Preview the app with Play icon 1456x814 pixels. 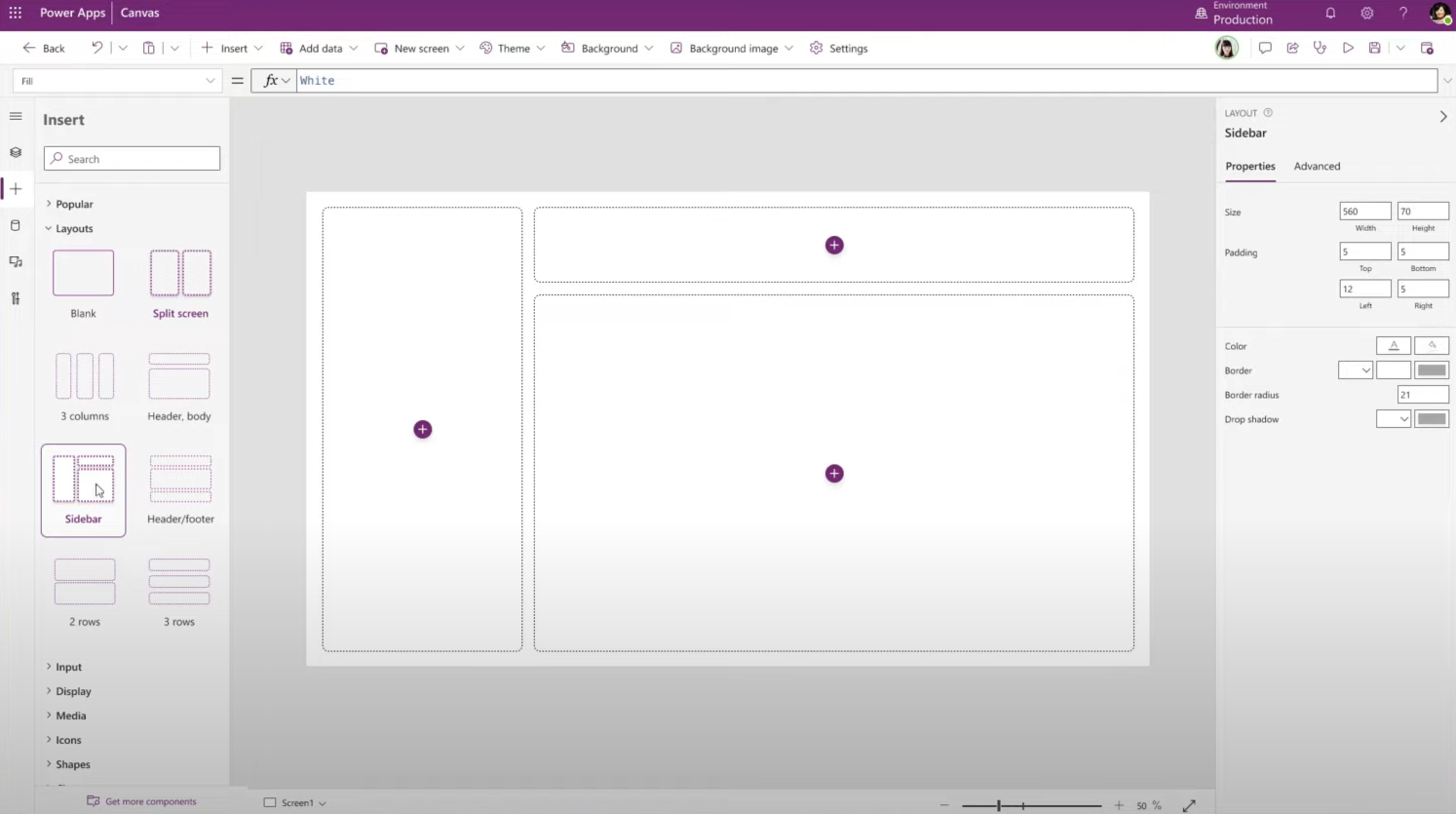point(1348,48)
